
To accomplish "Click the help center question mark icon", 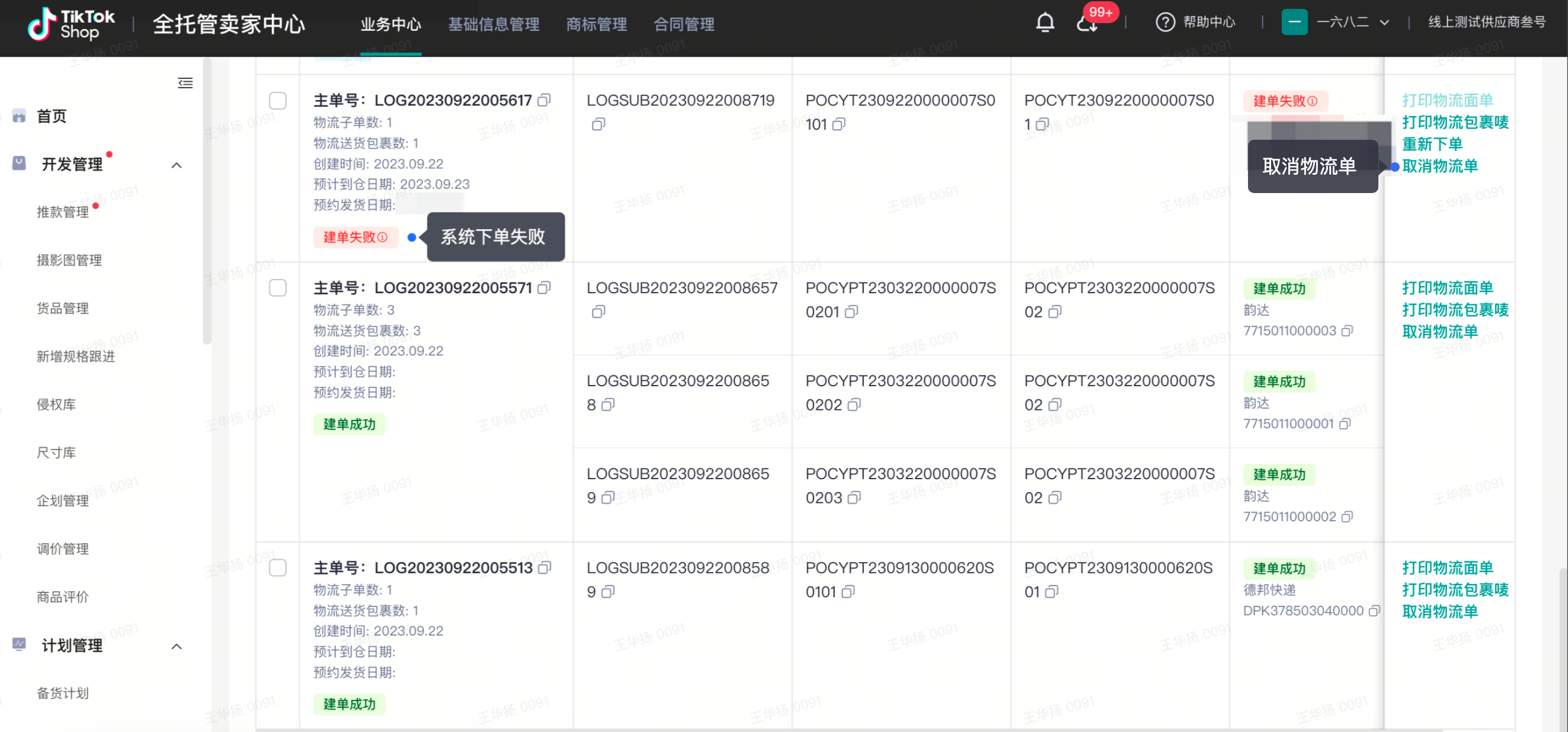I will pyautogui.click(x=1165, y=23).
